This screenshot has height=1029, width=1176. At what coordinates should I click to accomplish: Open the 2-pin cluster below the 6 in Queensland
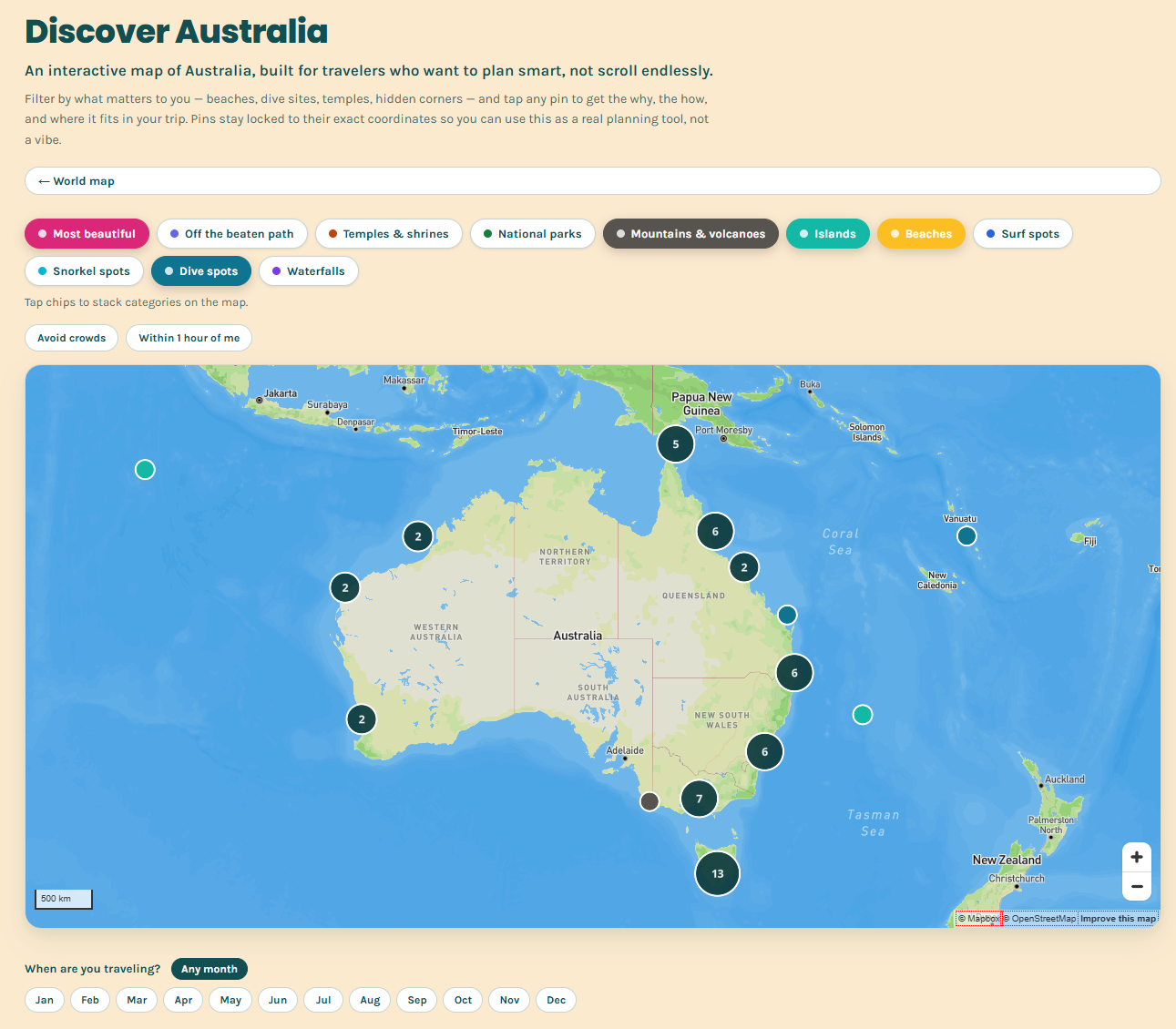click(x=744, y=567)
